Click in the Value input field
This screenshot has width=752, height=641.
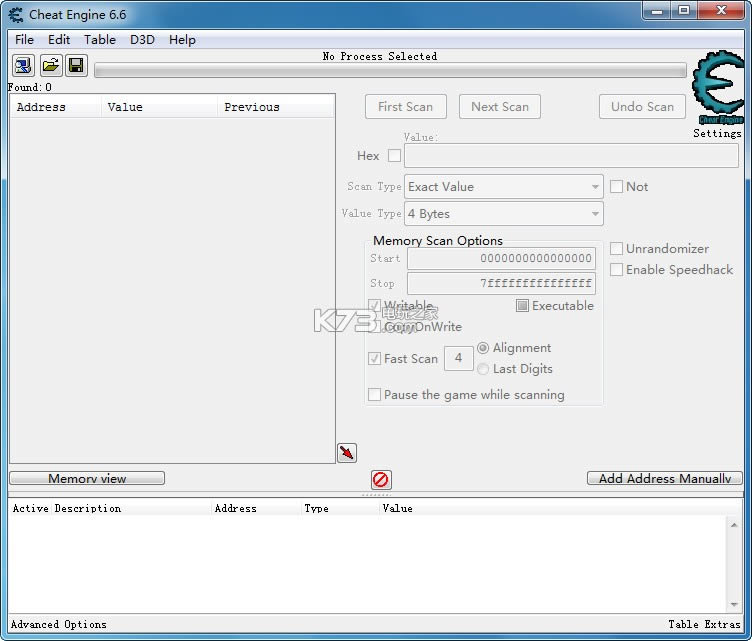(571, 156)
